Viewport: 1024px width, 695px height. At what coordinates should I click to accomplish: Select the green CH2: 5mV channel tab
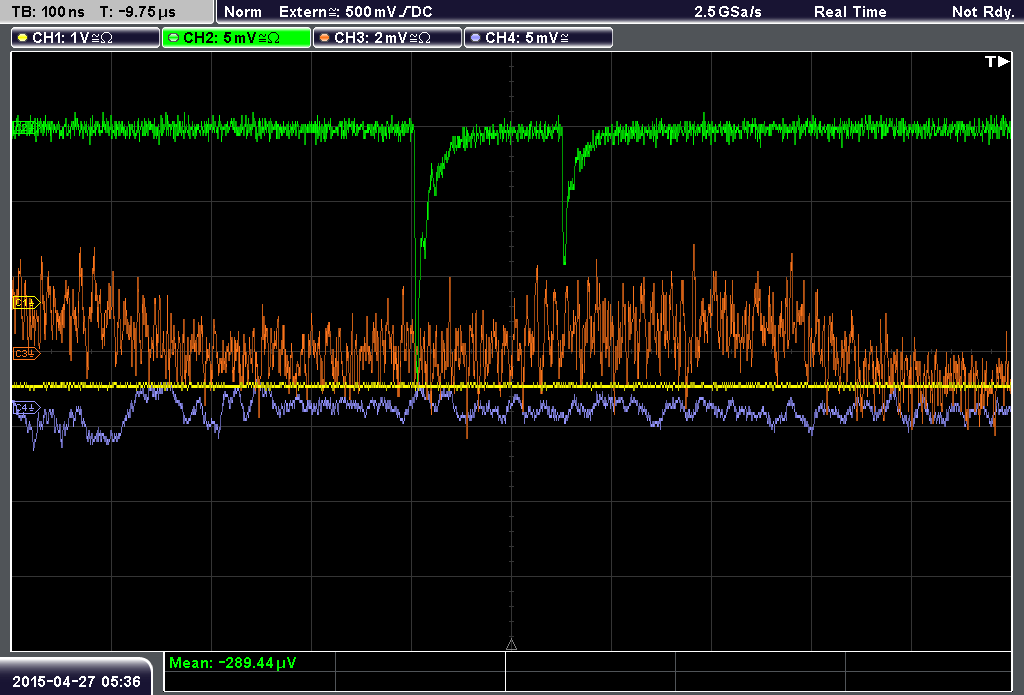pos(236,38)
